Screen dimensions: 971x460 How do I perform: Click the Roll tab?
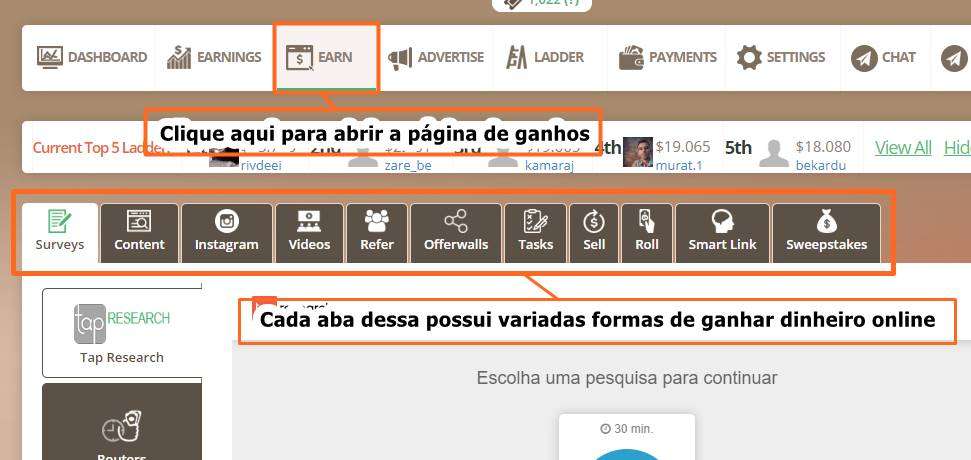pyautogui.click(x=647, y=232)
